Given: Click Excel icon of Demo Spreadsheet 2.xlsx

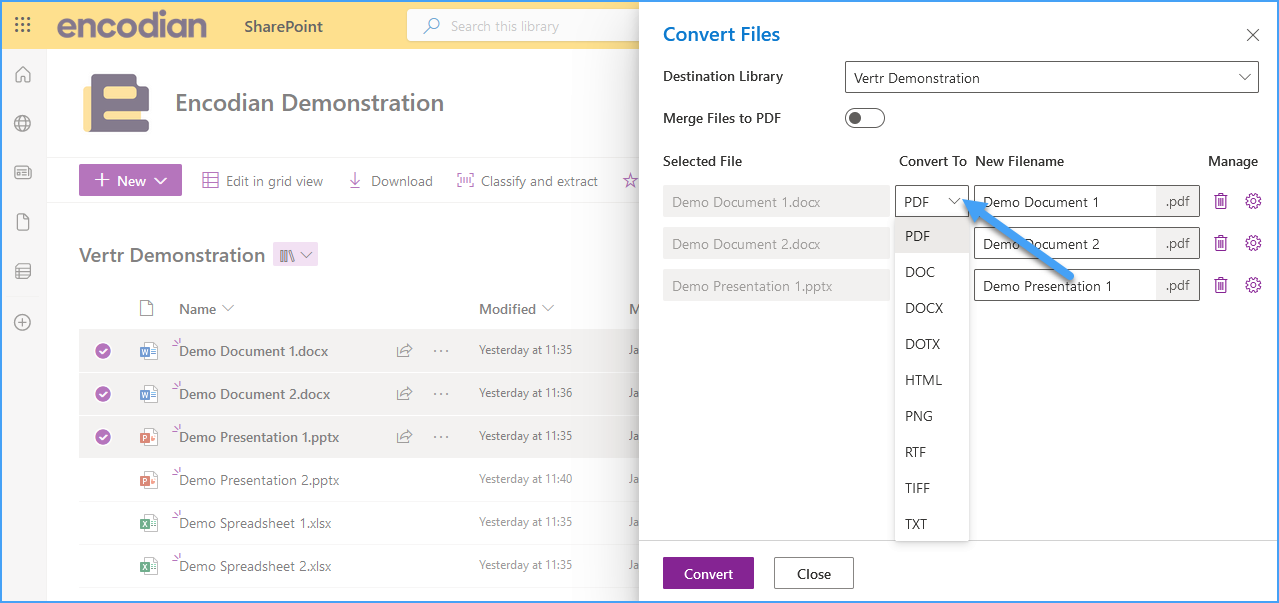Looking at the screenshot, I should coord(148,566).
